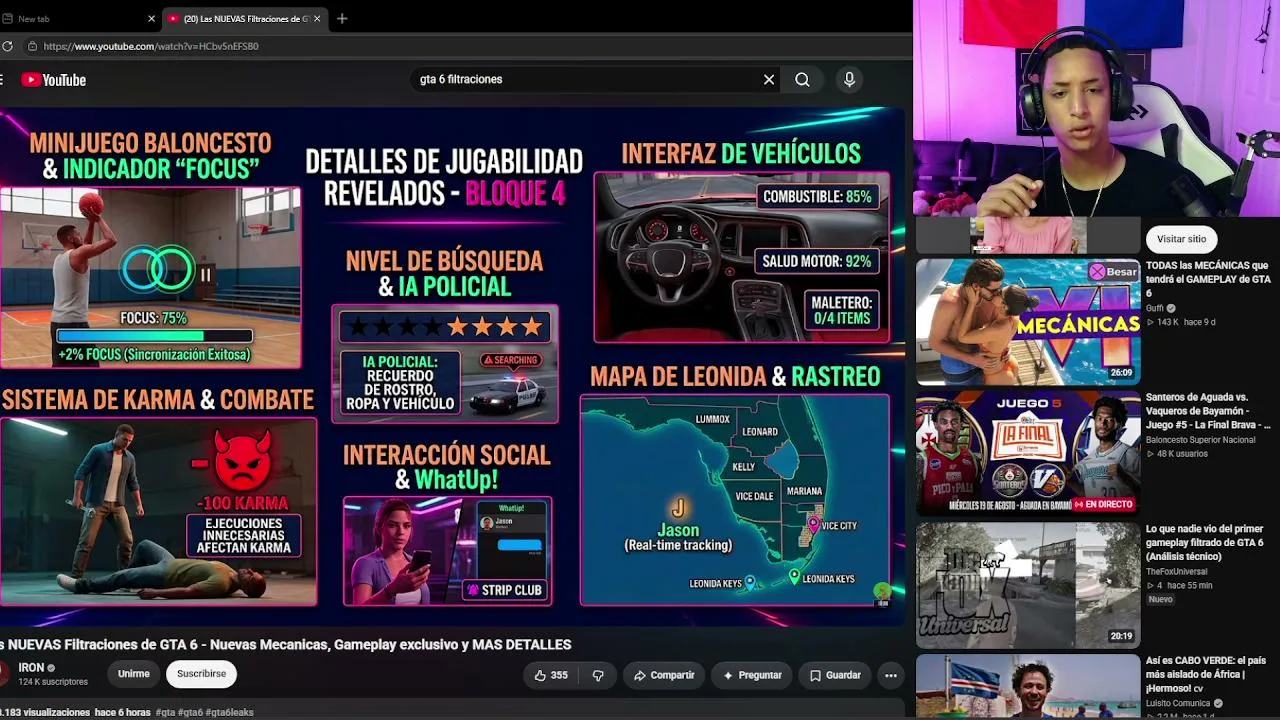Screen dimensions: 1280x720
Task: Open the MECÁNICAS video thumbnail
Action: tap(1028, 321)
